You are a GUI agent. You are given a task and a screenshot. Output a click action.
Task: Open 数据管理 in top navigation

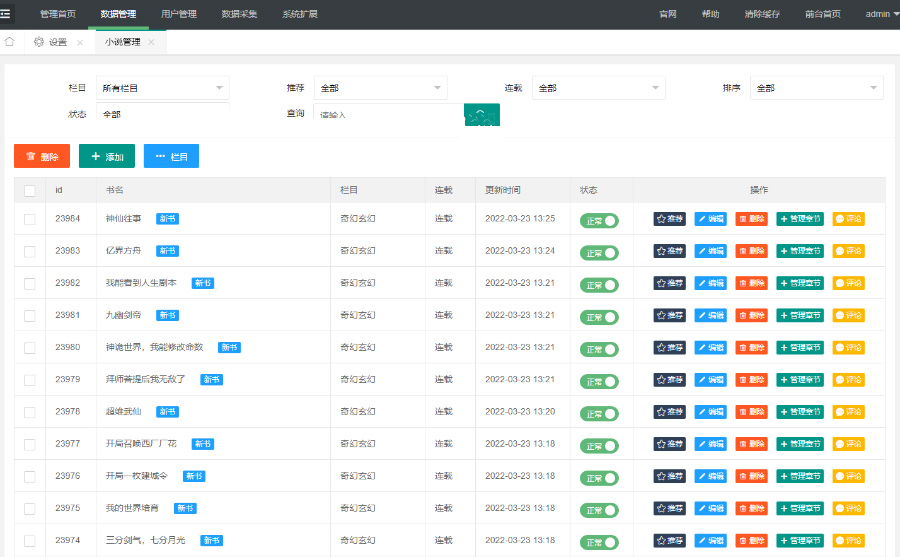point(118,14)
